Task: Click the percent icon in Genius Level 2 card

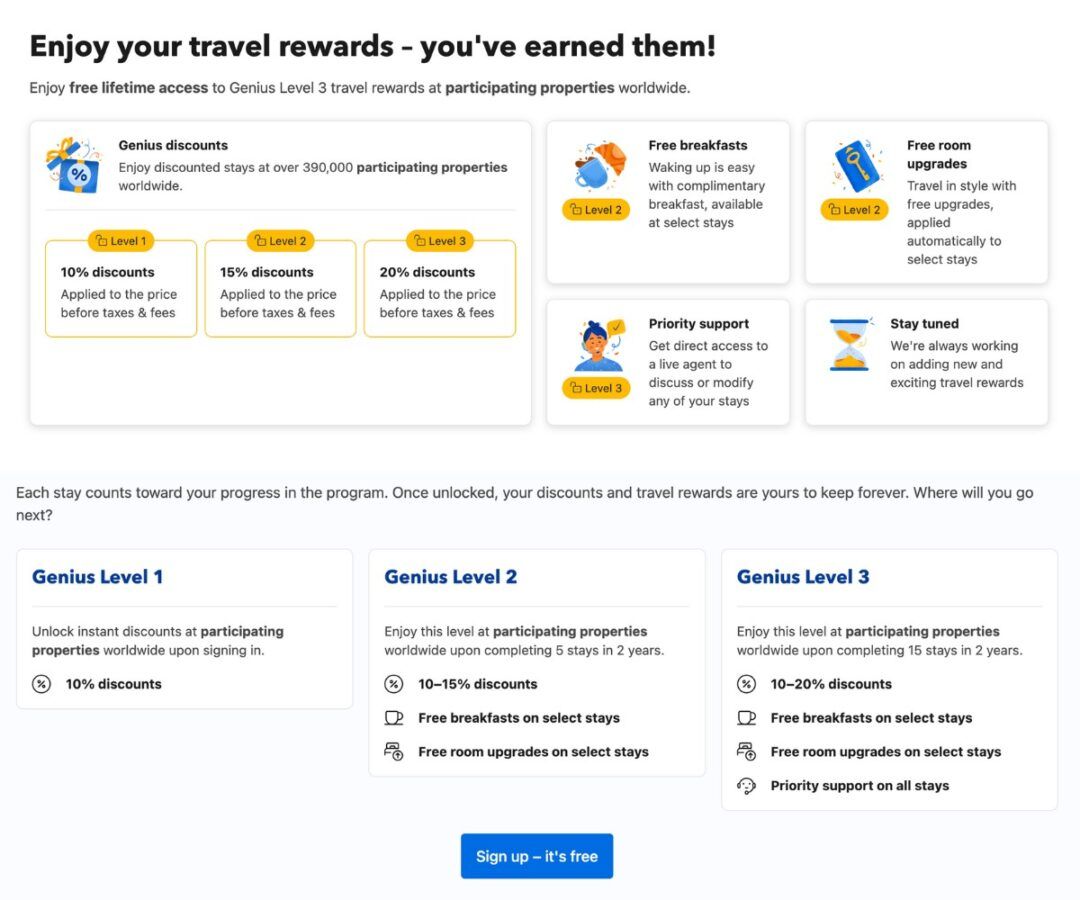Action: tap(392, 684)
